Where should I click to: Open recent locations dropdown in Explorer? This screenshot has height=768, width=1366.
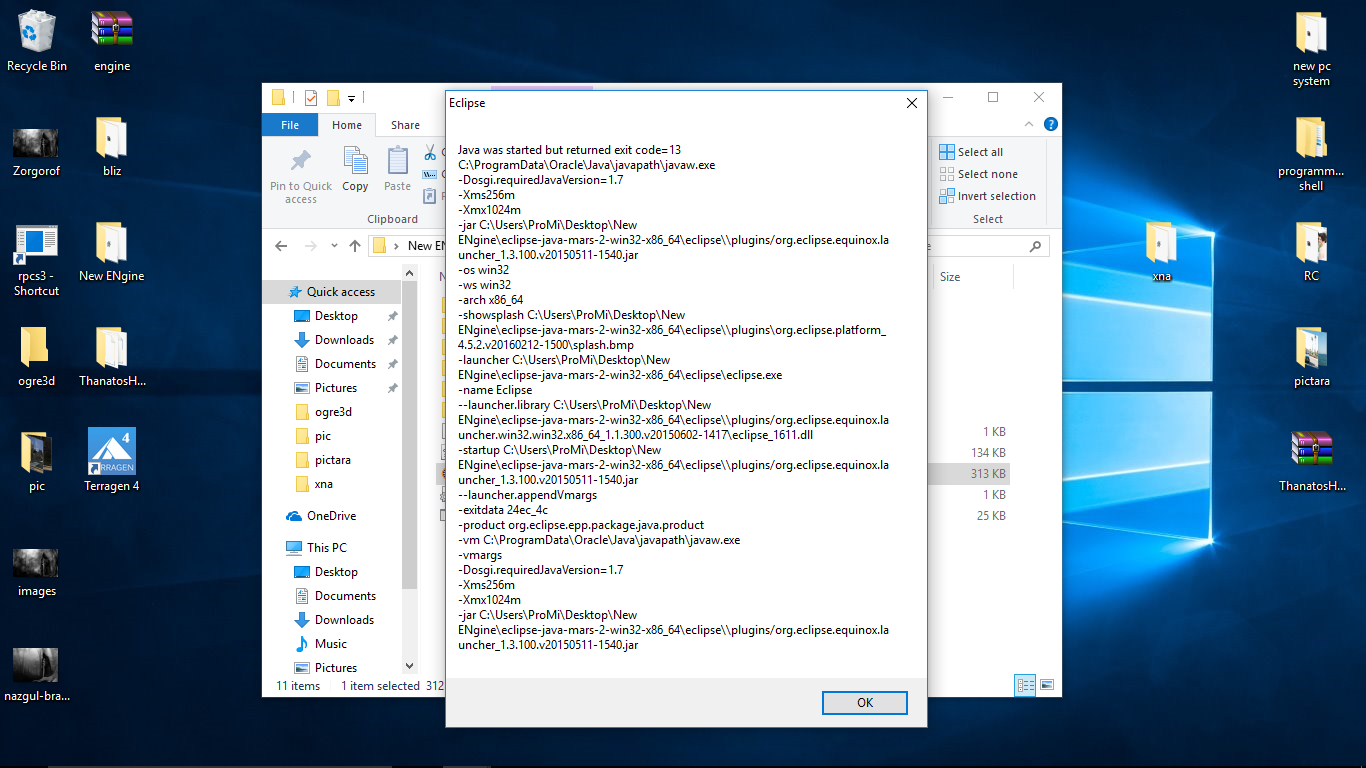pos(334,246)
